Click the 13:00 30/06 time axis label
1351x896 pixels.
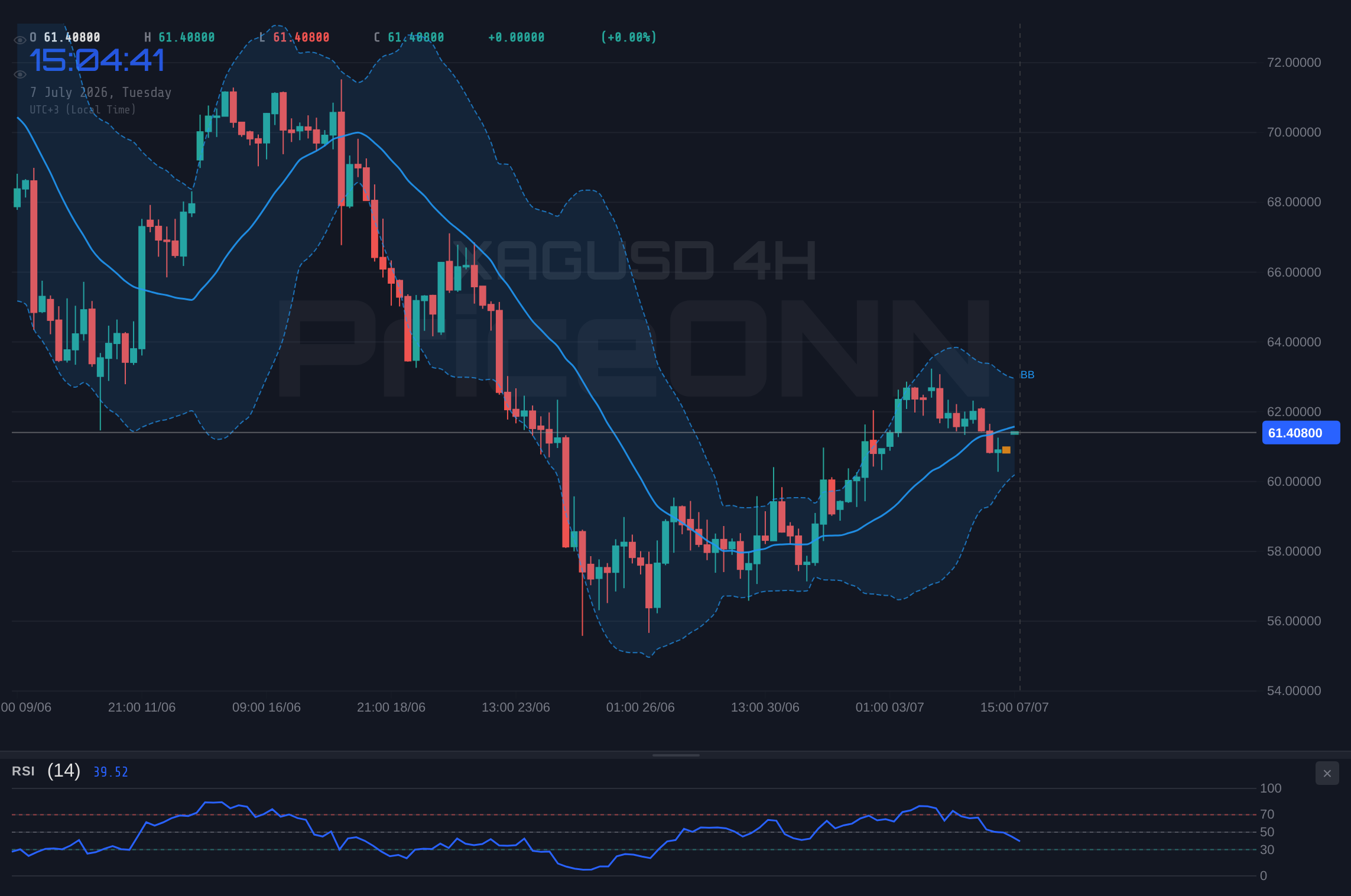pos(765,707)
